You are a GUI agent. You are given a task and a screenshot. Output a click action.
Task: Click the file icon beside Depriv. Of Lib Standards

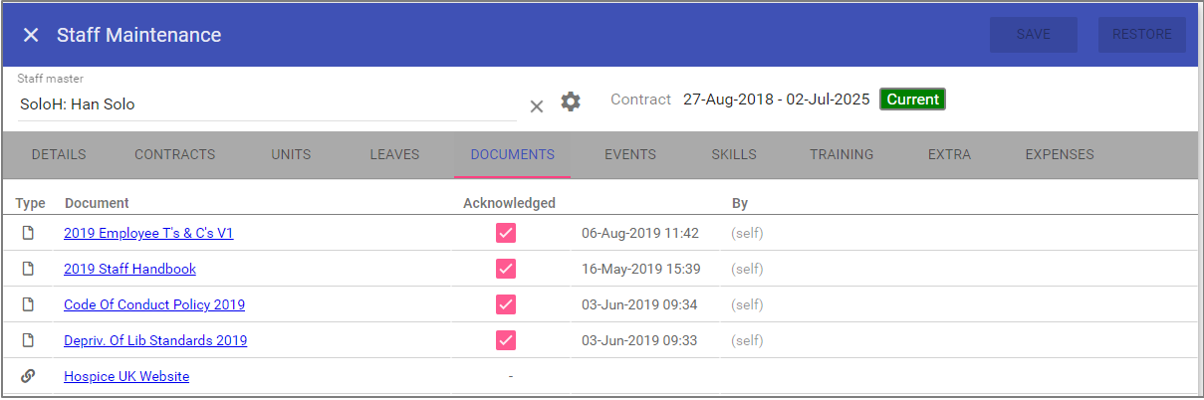coord(28,341)
